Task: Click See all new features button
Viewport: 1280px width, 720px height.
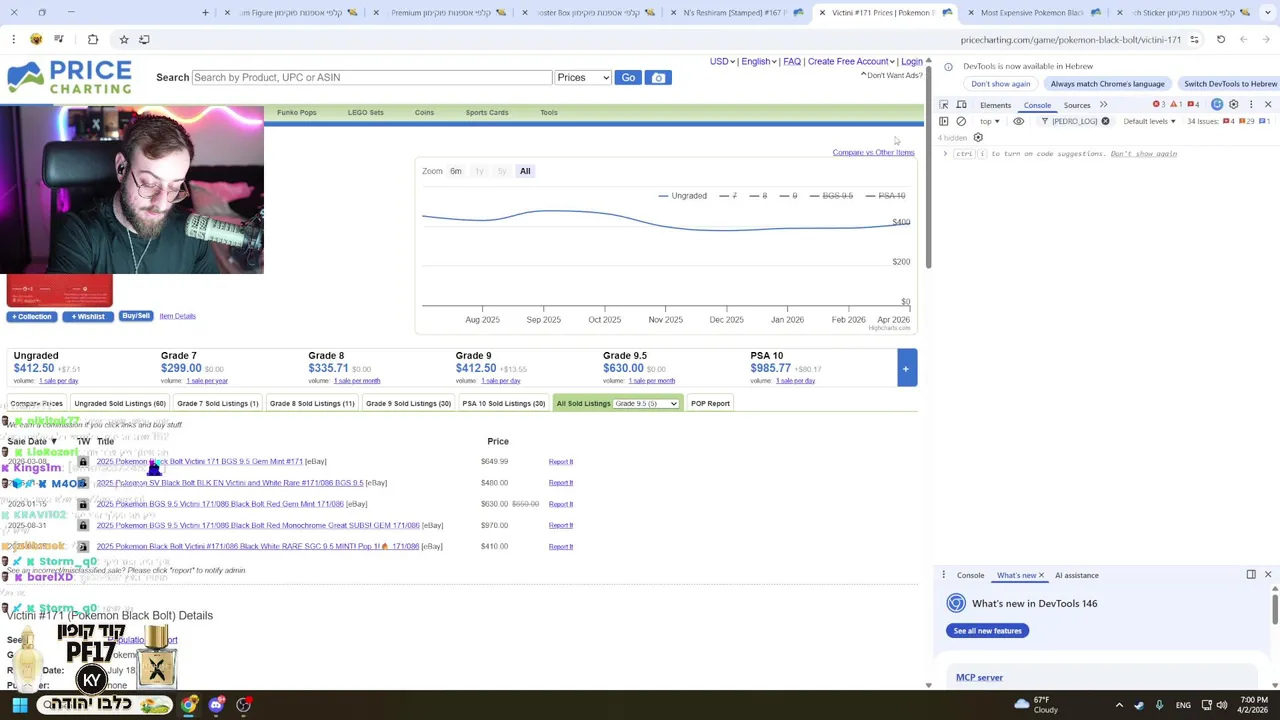Action: [x=987, y=631]
